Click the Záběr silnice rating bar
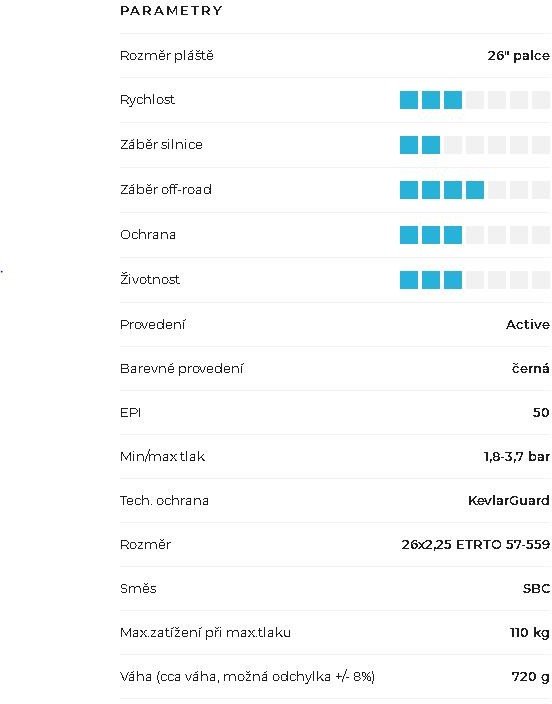Screen dimensions: 552x704 pos(475,145)
